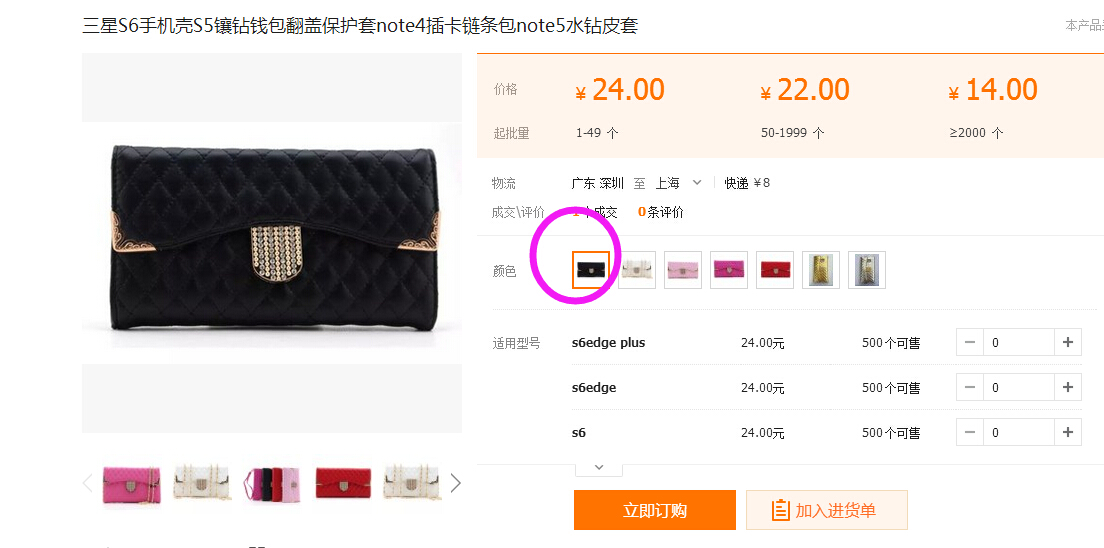1104x548 pixels.
Task: Increase quantity for s6edge plus
Action: (1067, 342)
